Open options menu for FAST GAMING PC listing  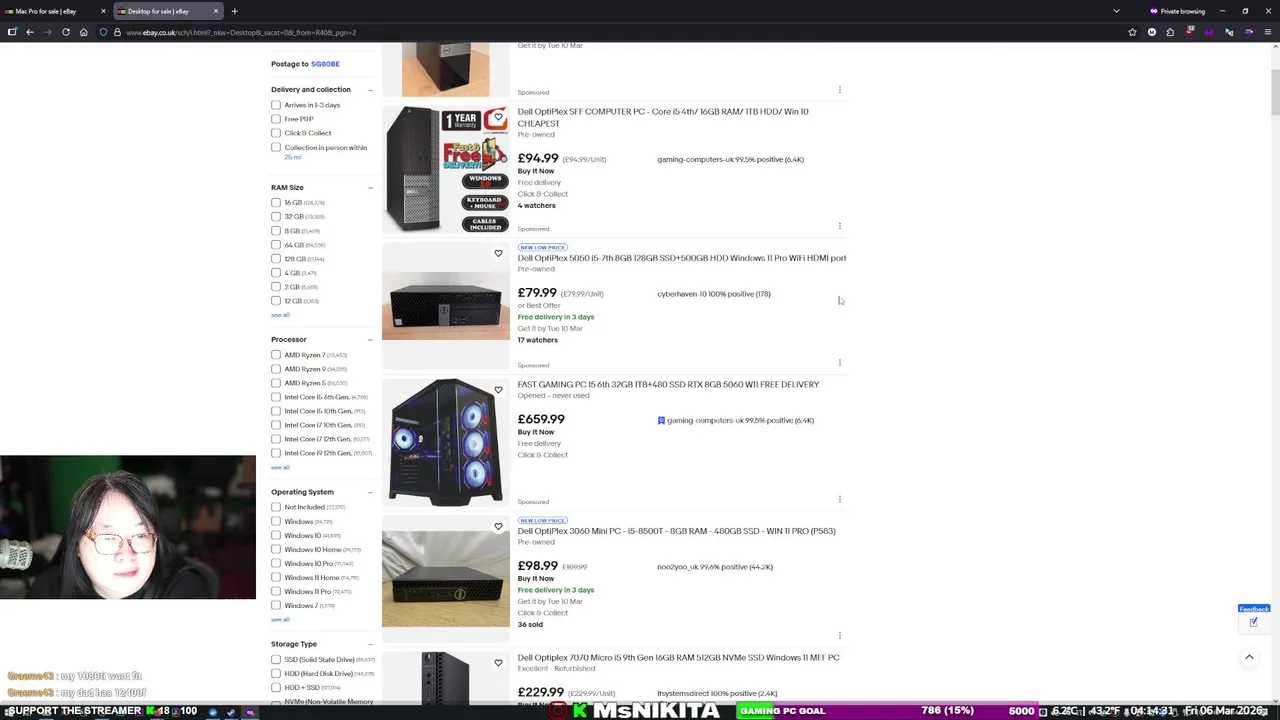pyautogui.click(x=840, y=499)
